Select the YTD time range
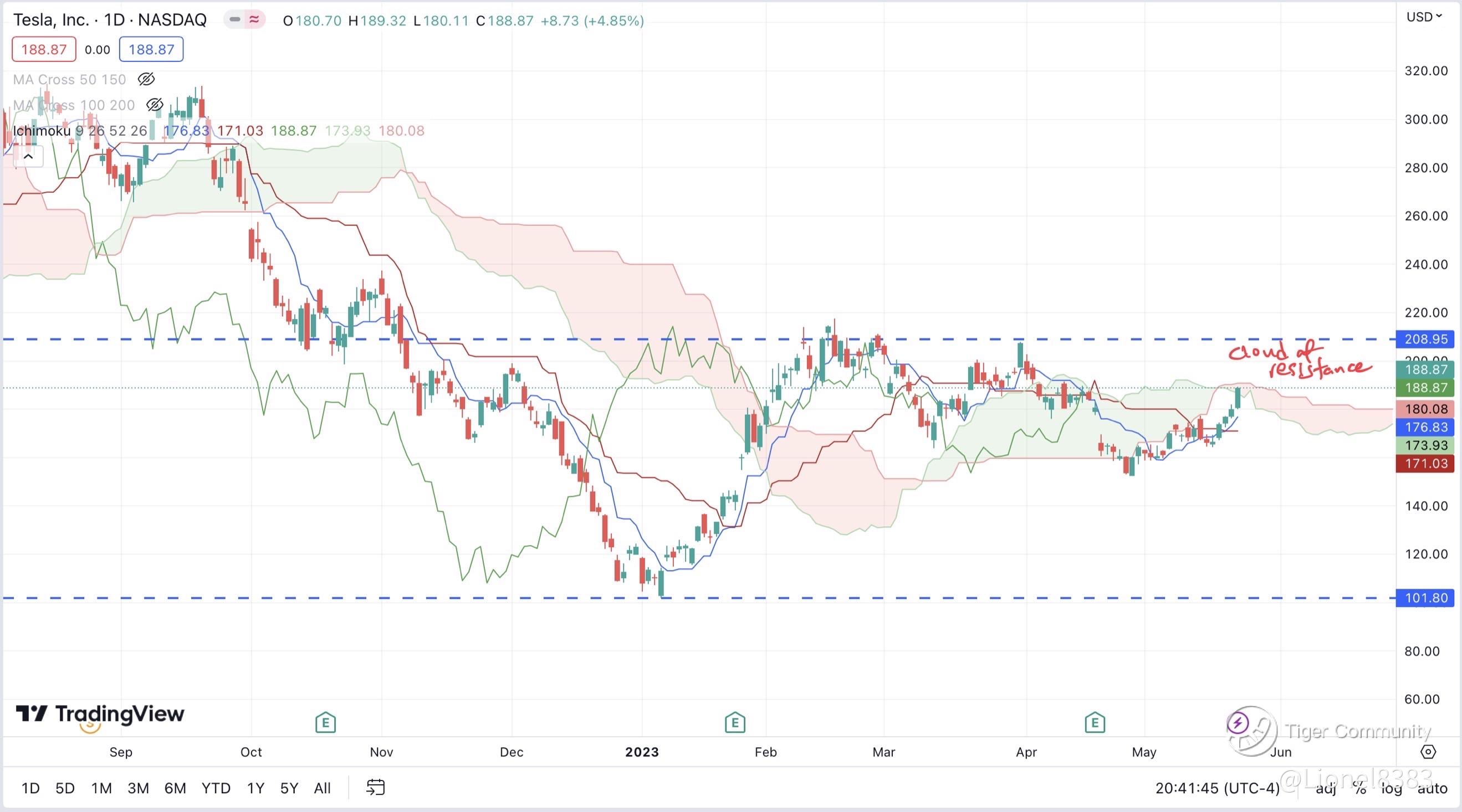 coord(216,788)
